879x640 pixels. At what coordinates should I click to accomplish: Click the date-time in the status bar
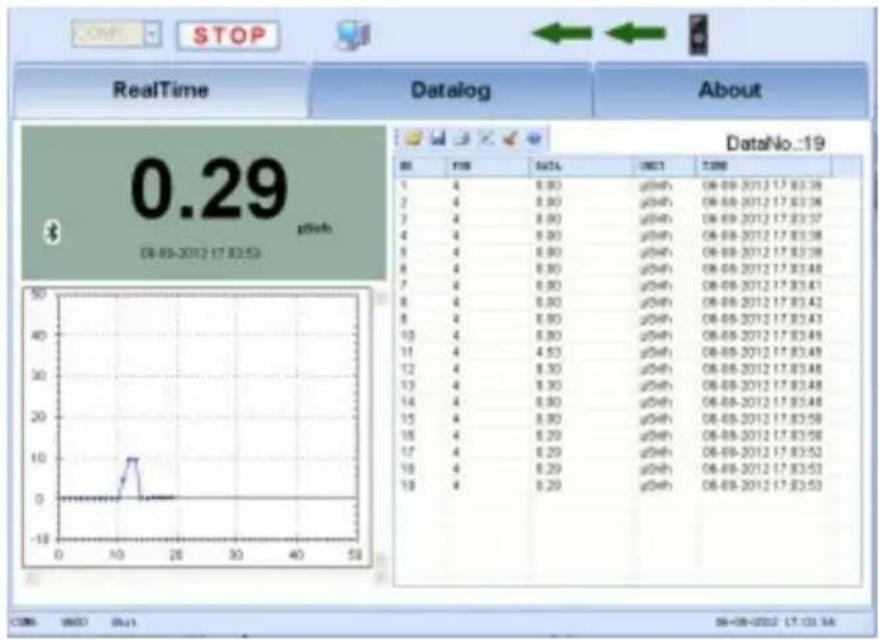point(775,622)
